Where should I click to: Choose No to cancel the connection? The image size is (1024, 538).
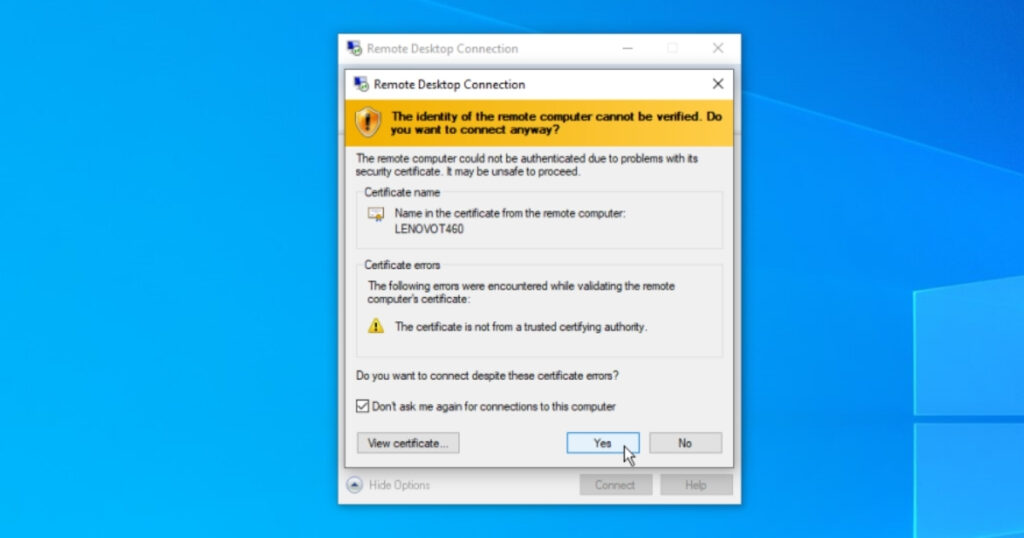[685, 443]
